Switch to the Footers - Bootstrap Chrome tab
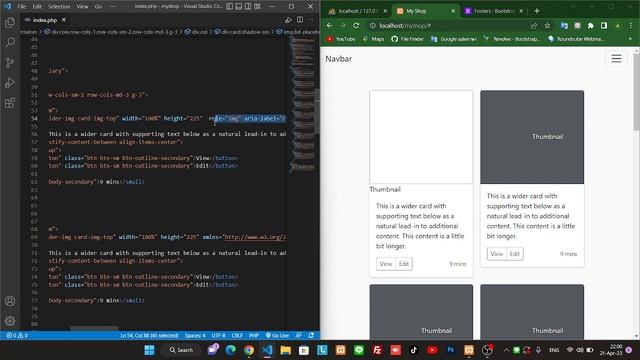 click(x=493, y=11)
